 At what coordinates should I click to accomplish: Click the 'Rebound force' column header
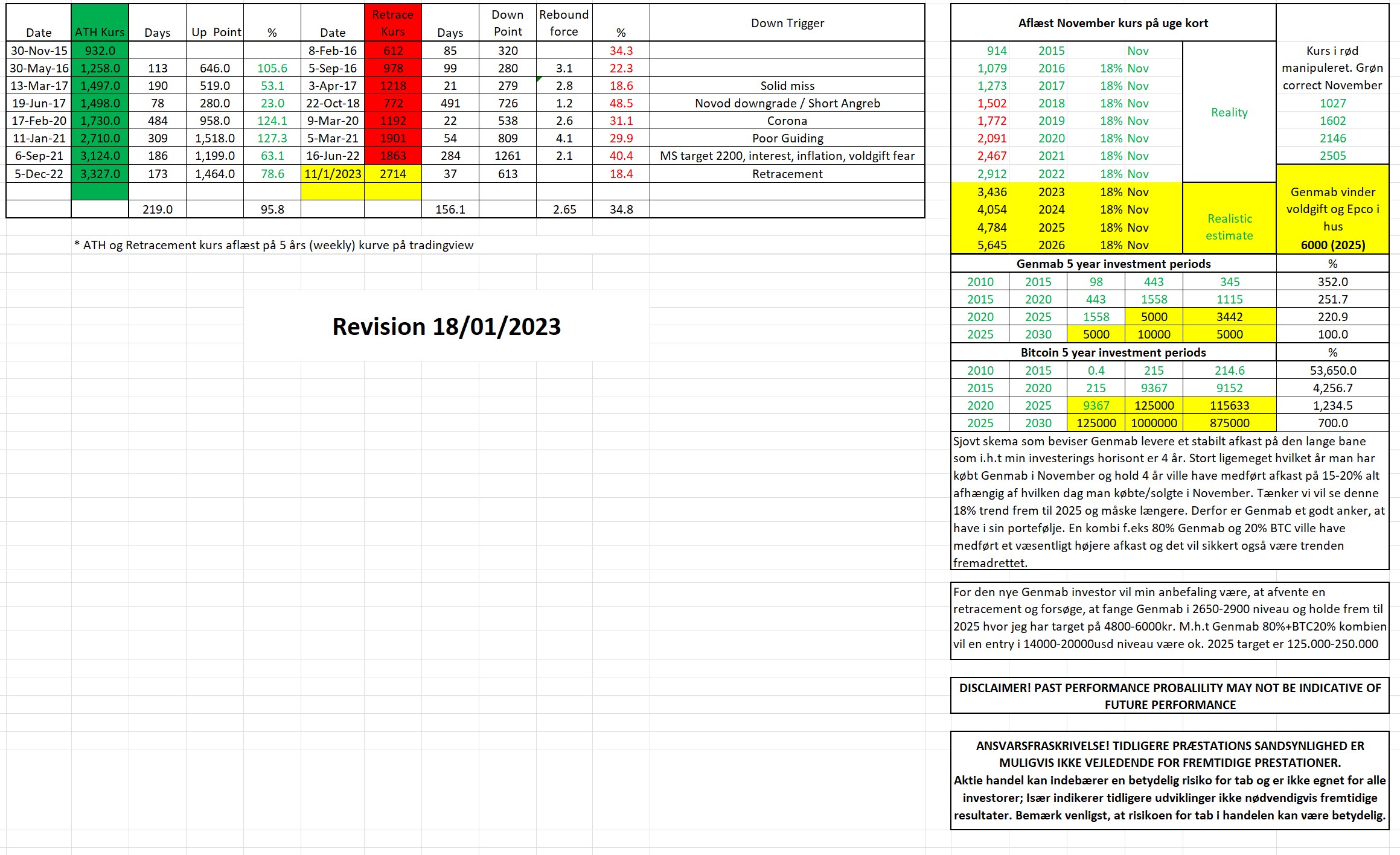point(564,23)
